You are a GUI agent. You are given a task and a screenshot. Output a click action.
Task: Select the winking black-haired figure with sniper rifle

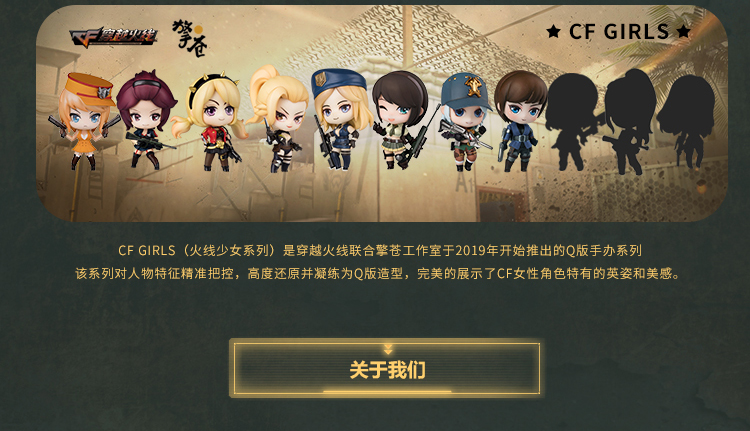[402, 120]
